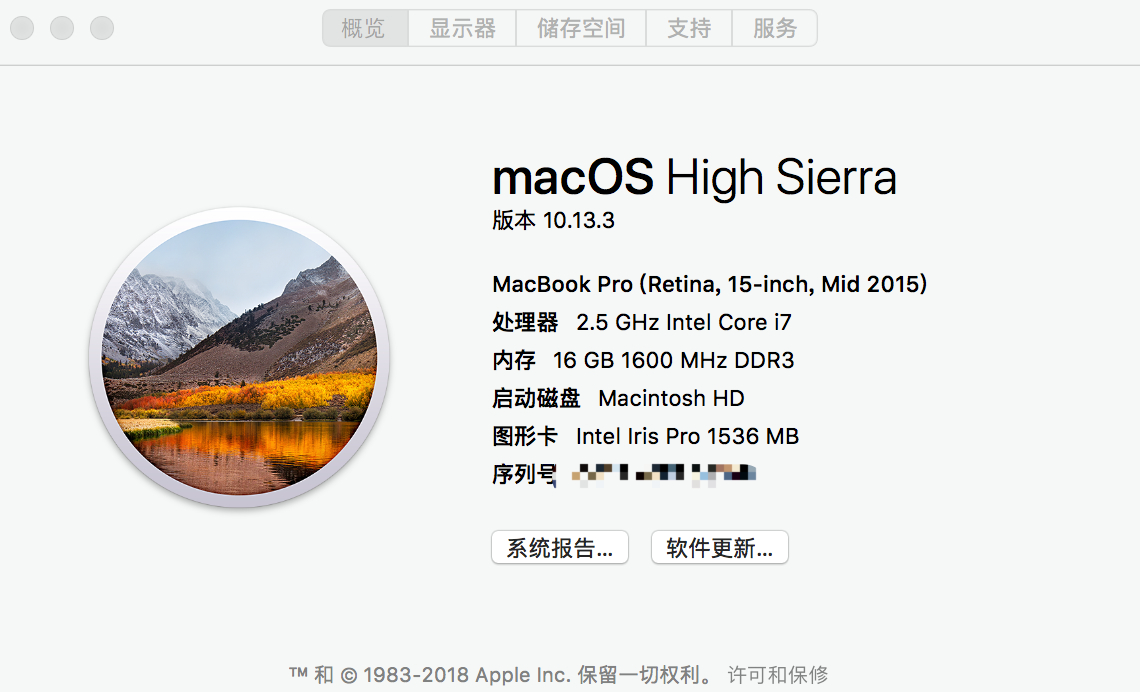Click the 软件更新... button
The image size is (1140, 692).
[720, 548]
